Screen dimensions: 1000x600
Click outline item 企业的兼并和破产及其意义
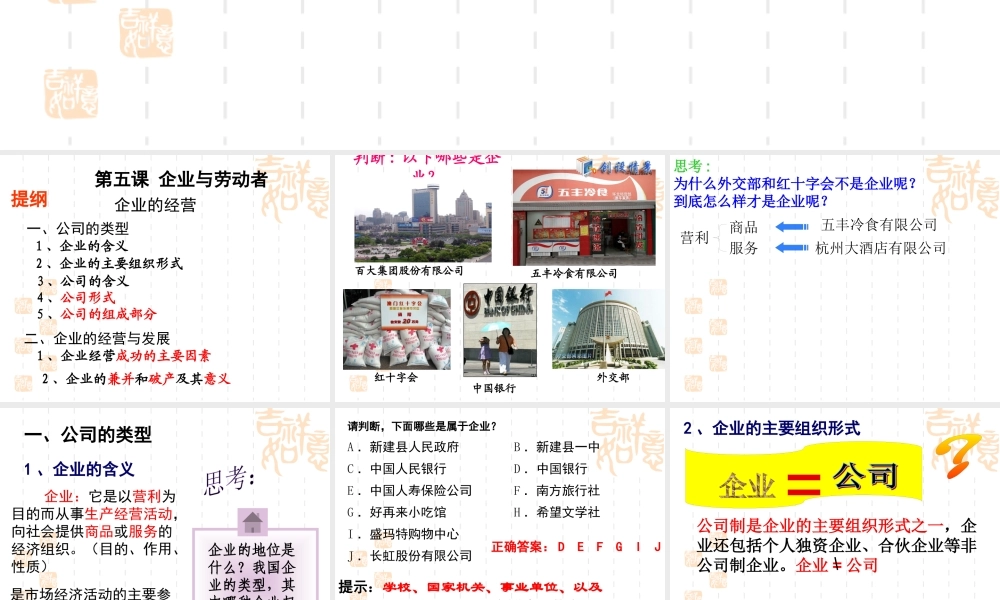point(136,379)
